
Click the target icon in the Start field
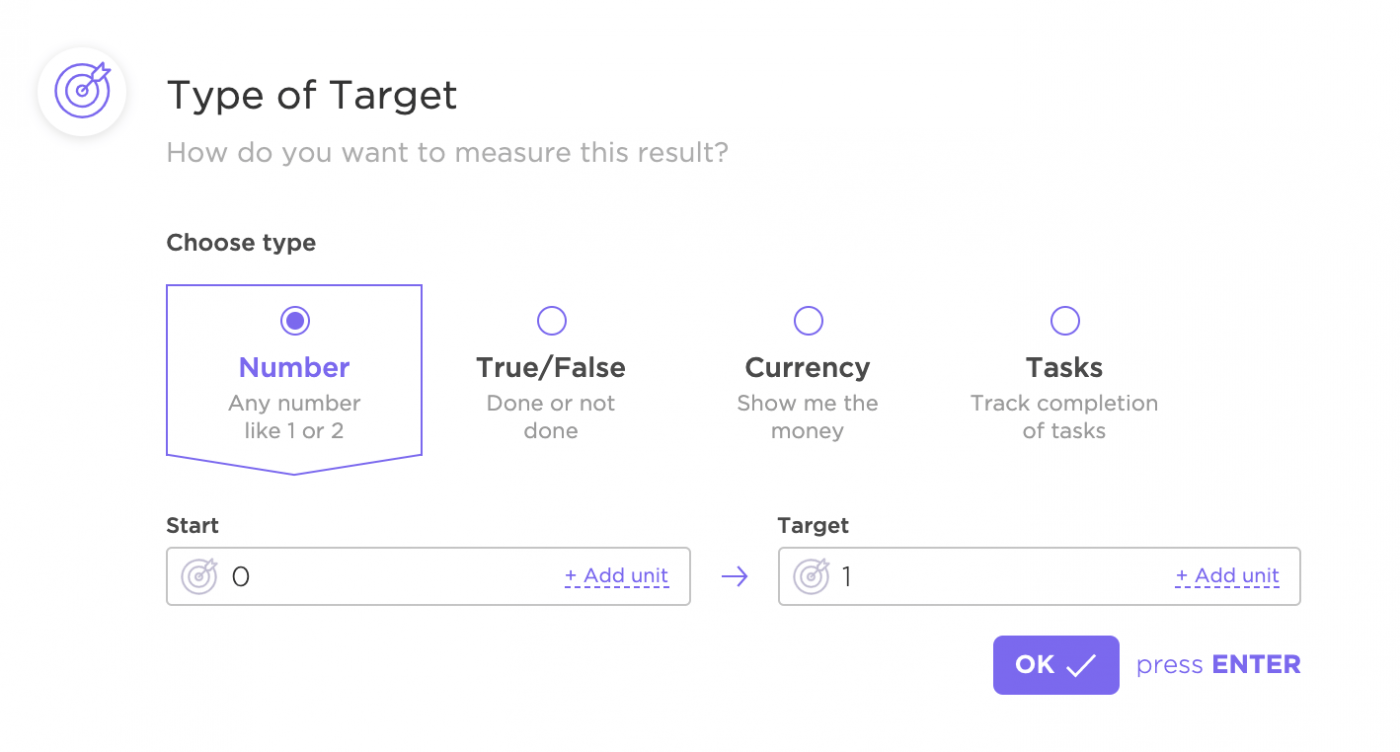pos(199,576)
